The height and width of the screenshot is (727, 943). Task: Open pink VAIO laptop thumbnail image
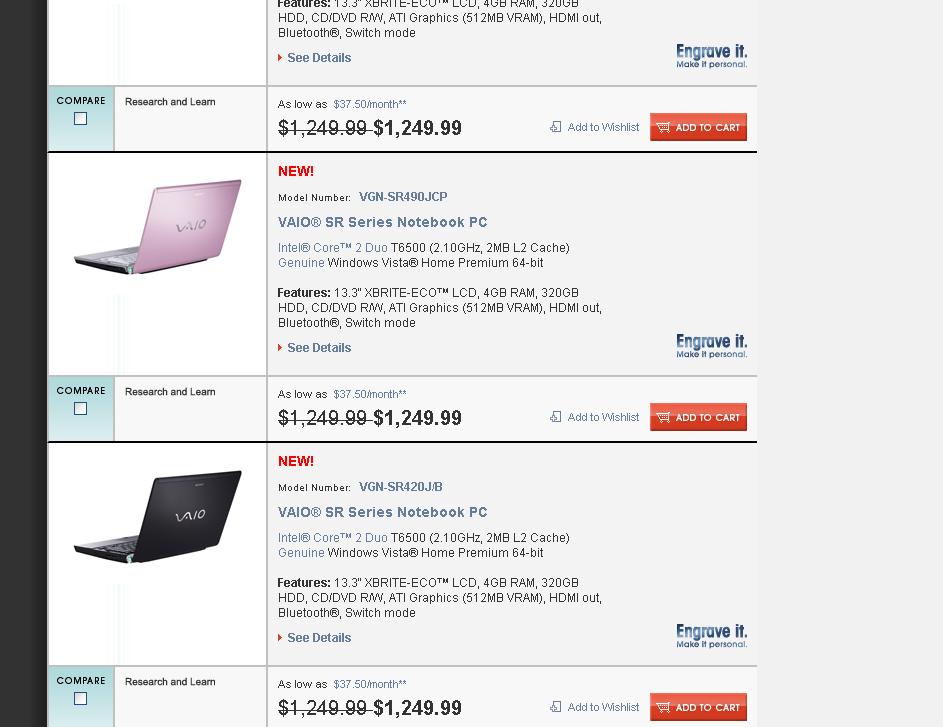point(158,227)
